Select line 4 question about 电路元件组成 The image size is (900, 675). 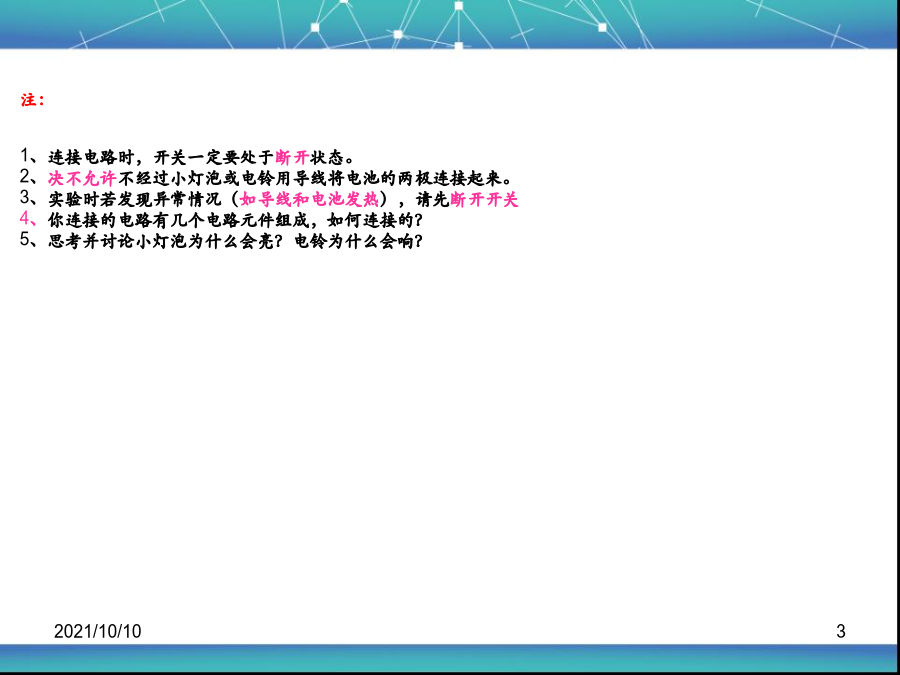222,220
